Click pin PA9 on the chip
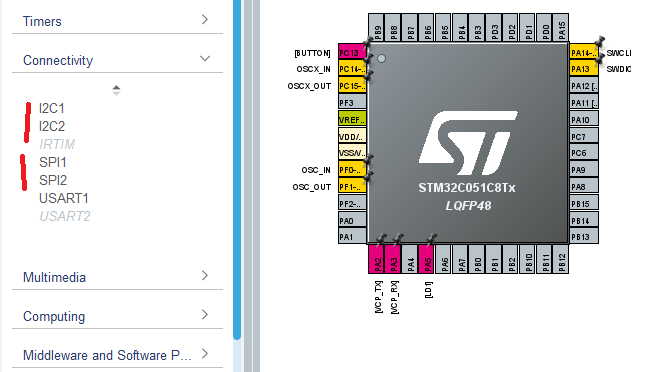 [584, 170]
